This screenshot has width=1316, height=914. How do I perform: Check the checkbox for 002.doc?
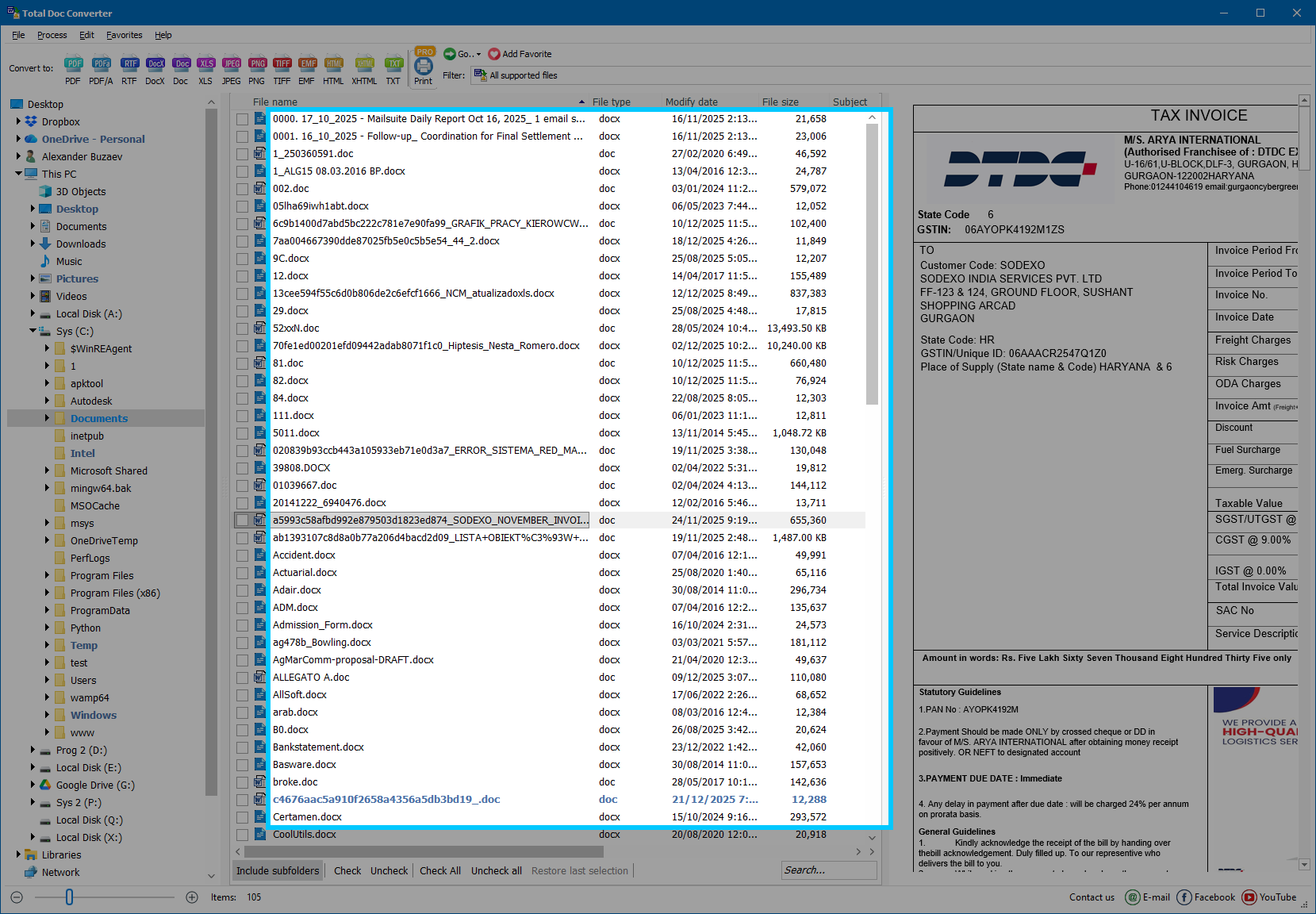tap(242, 188)
